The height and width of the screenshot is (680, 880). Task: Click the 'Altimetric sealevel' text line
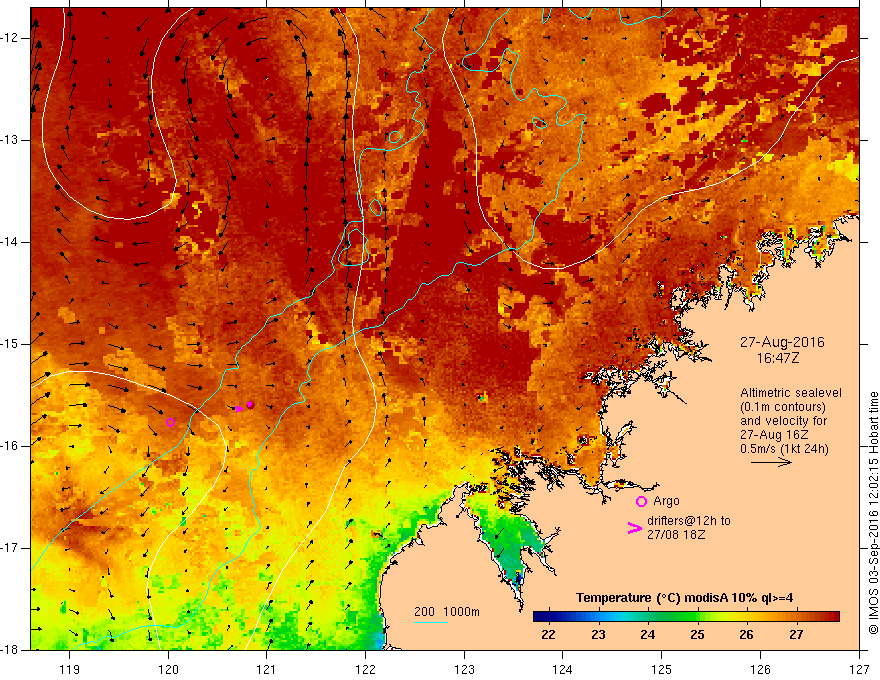[791, 393]
